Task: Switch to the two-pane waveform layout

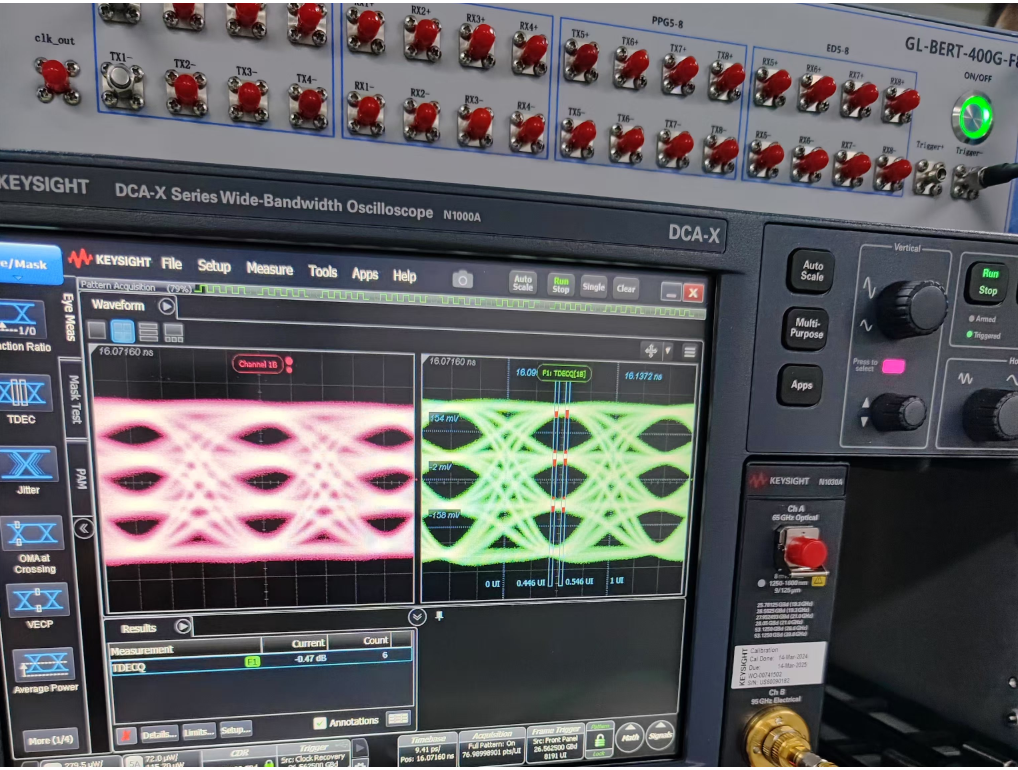Action: (122, 331)
